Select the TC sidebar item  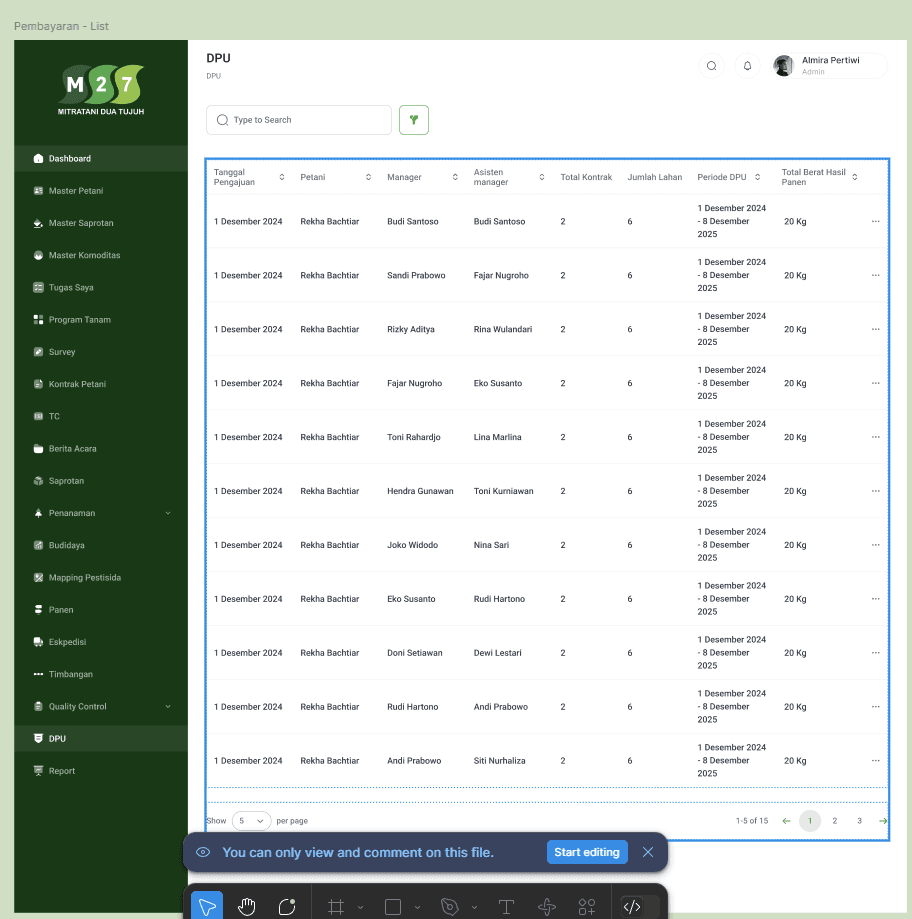click(x=101, y=416)
